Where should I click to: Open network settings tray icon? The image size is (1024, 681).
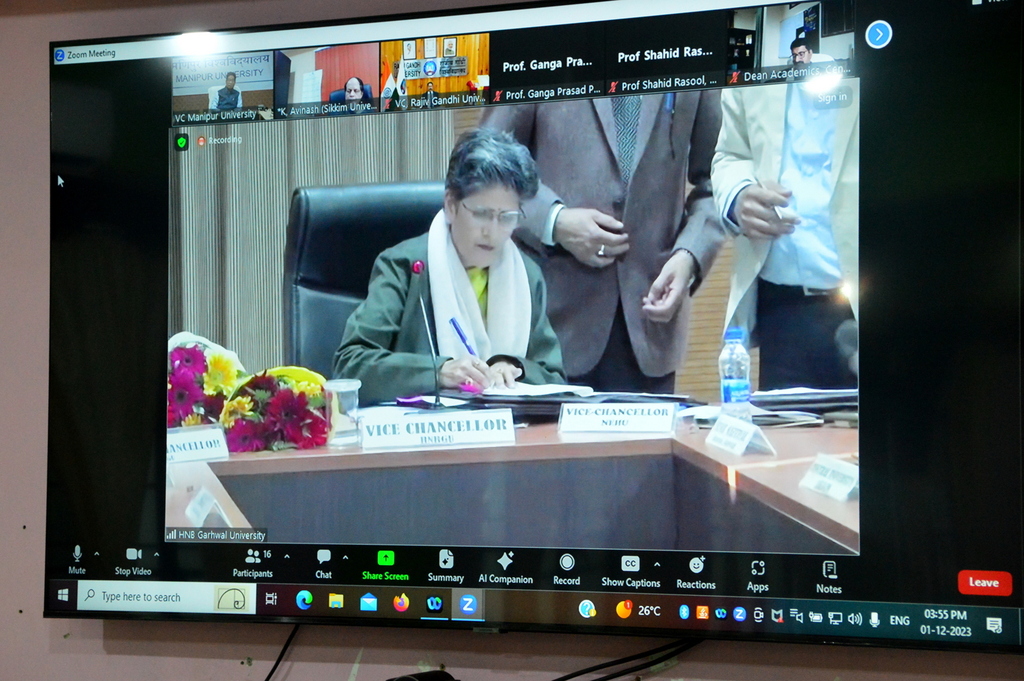coord(835,618)
